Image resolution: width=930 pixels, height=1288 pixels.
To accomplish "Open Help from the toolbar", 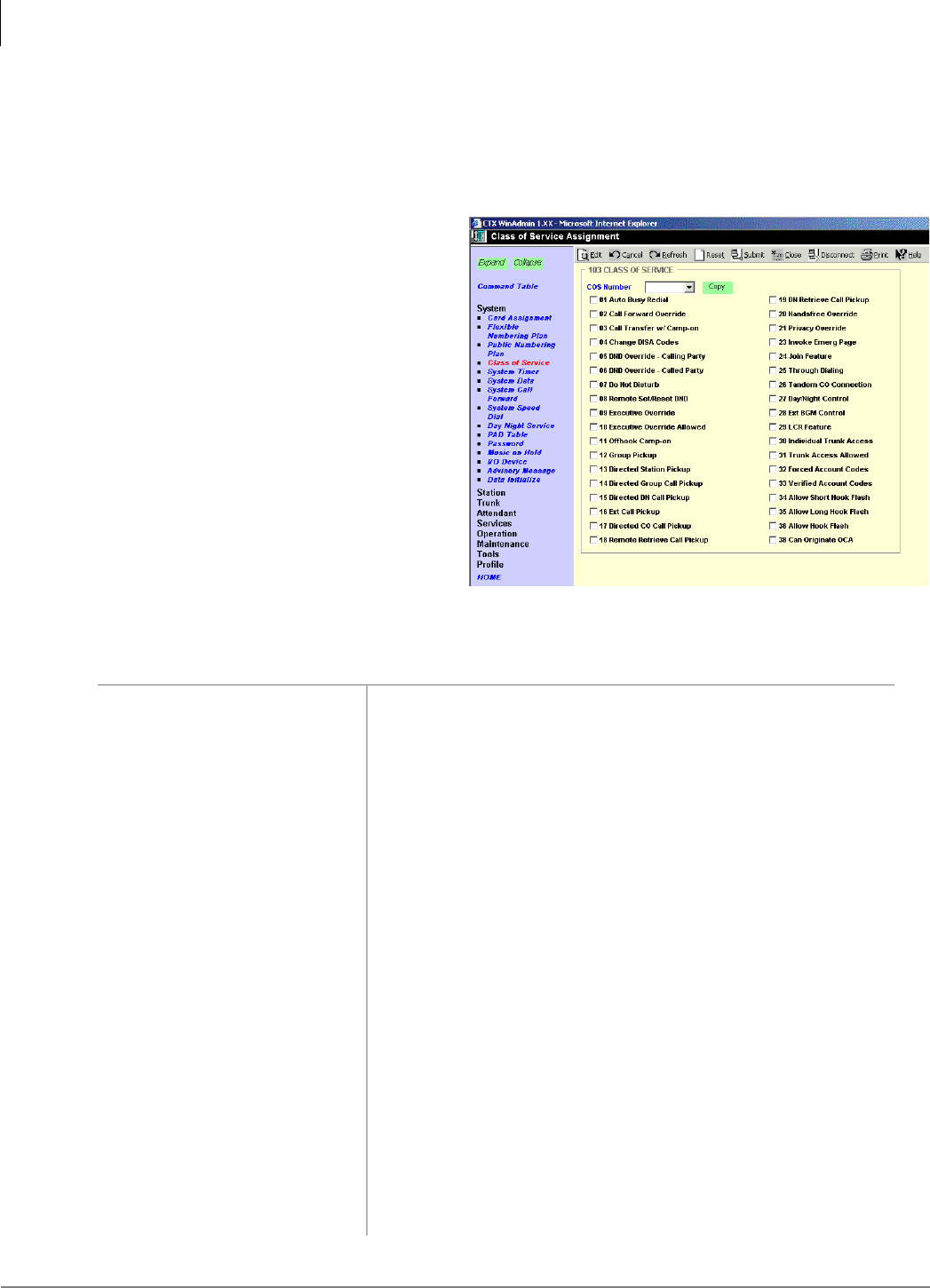I will 909,254.
